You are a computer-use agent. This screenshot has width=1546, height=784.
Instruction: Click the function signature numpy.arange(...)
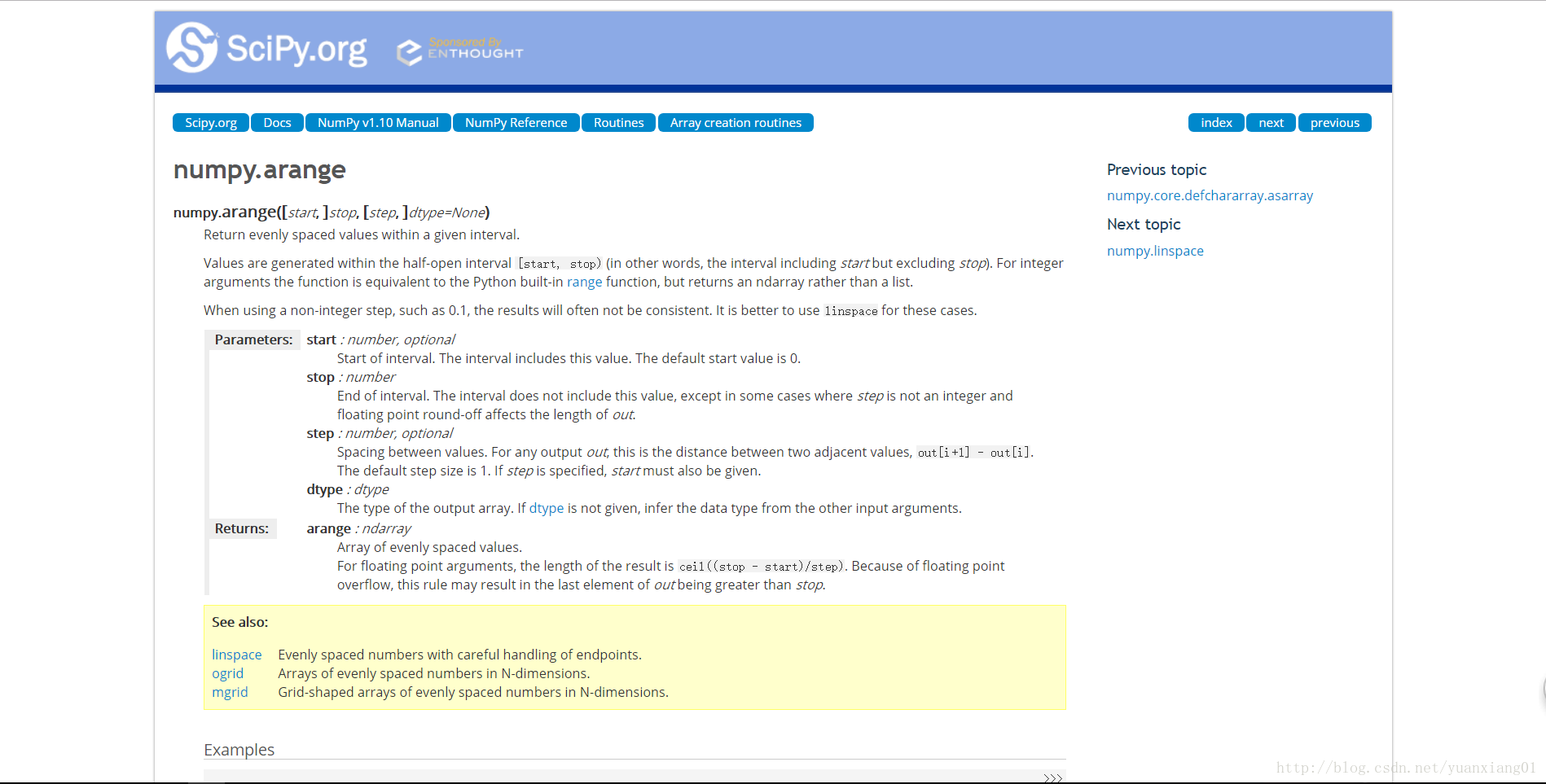coord(332,212)
